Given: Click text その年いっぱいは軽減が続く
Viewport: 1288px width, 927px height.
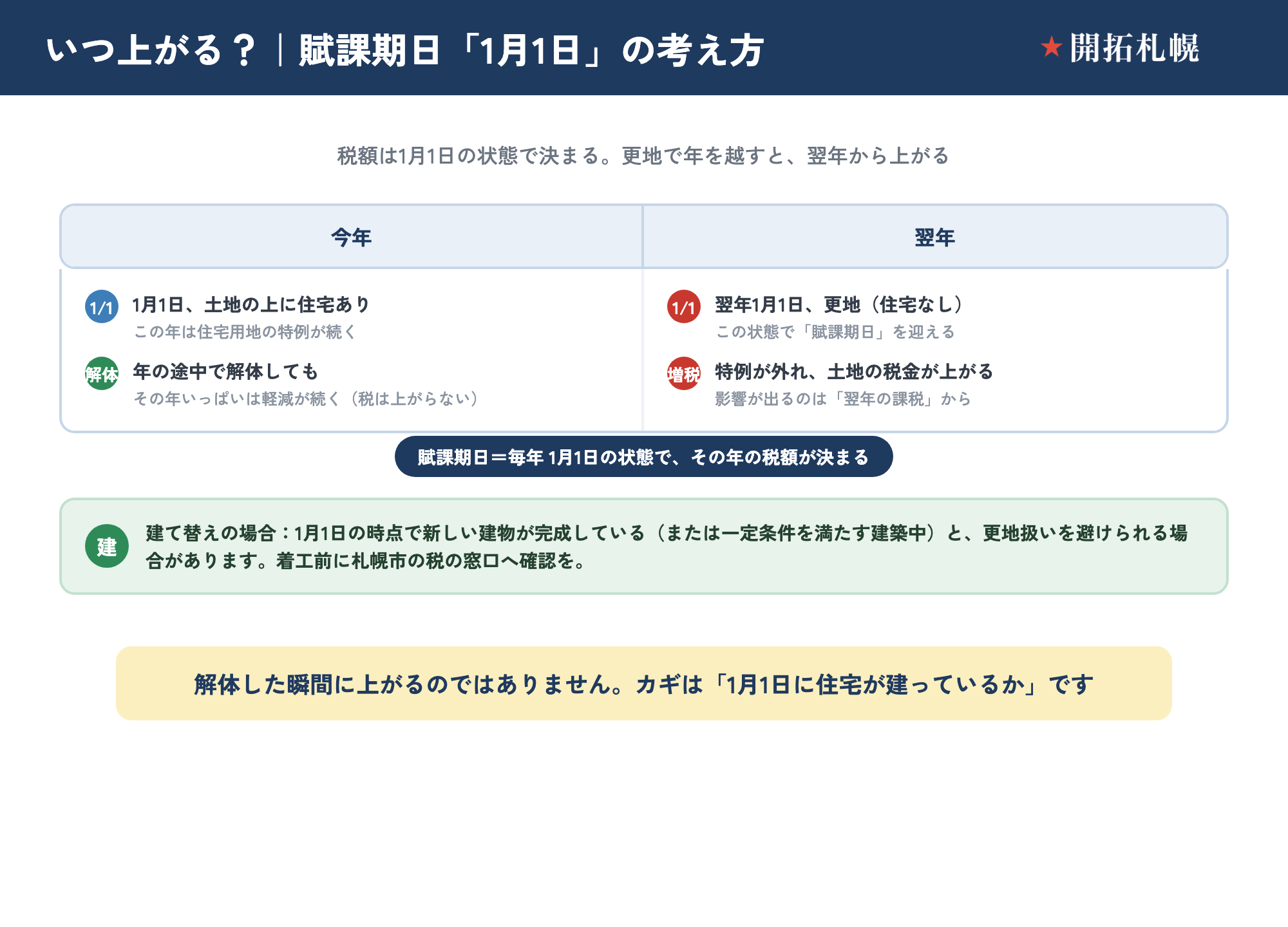Looking at the screenshot, I should click(x=307, y=398).
